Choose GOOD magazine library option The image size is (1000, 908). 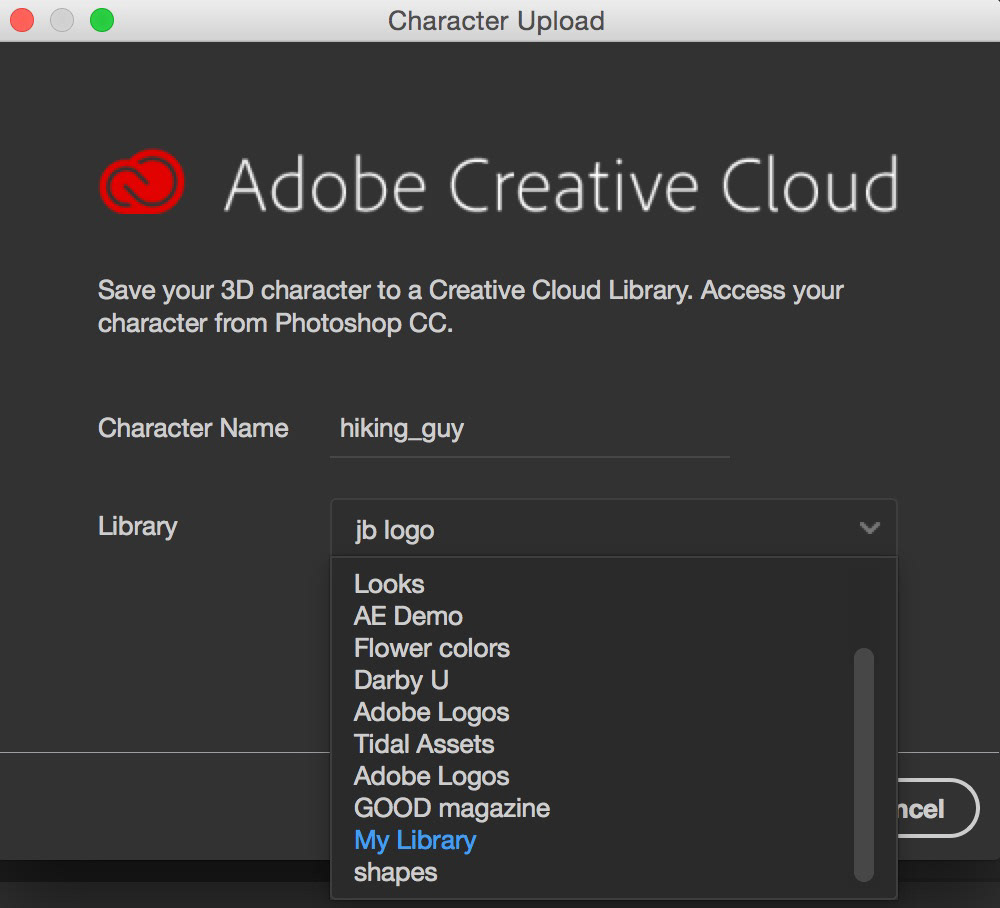[452, 809]
